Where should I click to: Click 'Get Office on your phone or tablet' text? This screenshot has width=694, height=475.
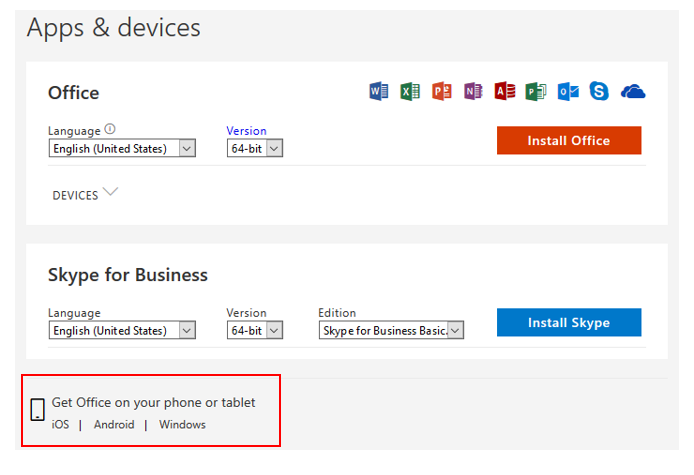[x=153, y=402]
